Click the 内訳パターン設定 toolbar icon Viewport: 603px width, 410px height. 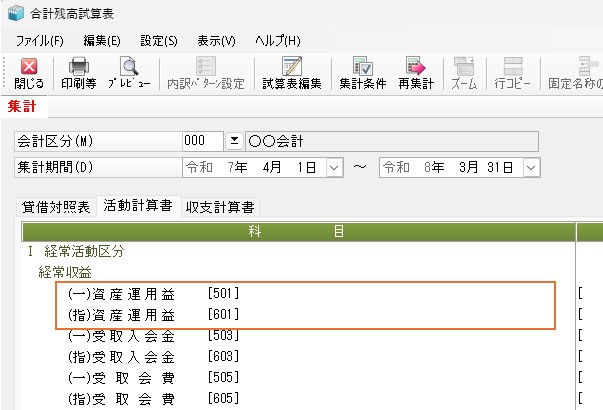205,74
